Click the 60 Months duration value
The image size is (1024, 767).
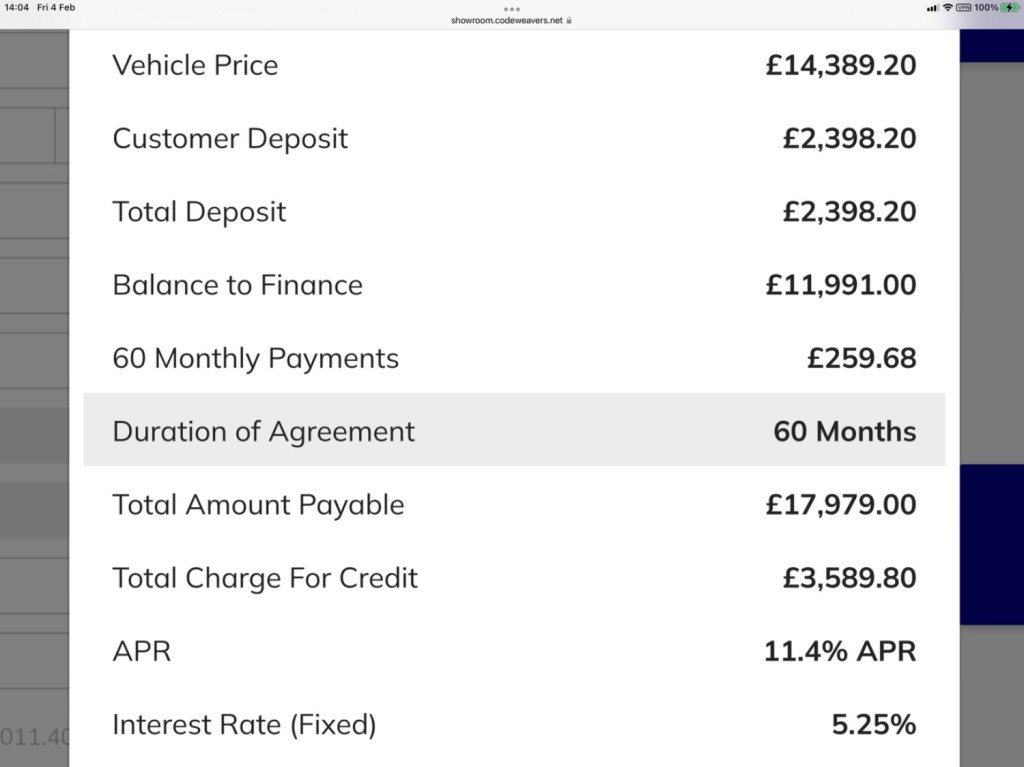click(x=844, y=431)
